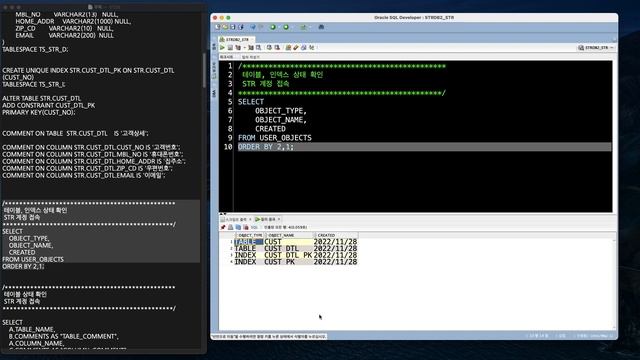This screenshot has width=640, height=360.
Task: Click the SQL label in result toolbar
Action: pos(254,227)
